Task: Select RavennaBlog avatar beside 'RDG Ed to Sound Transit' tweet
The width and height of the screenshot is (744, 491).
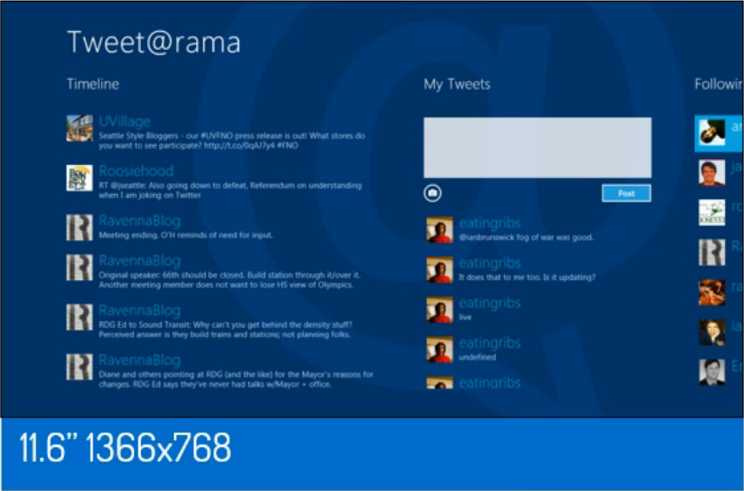Action: [x=79, y=317]
